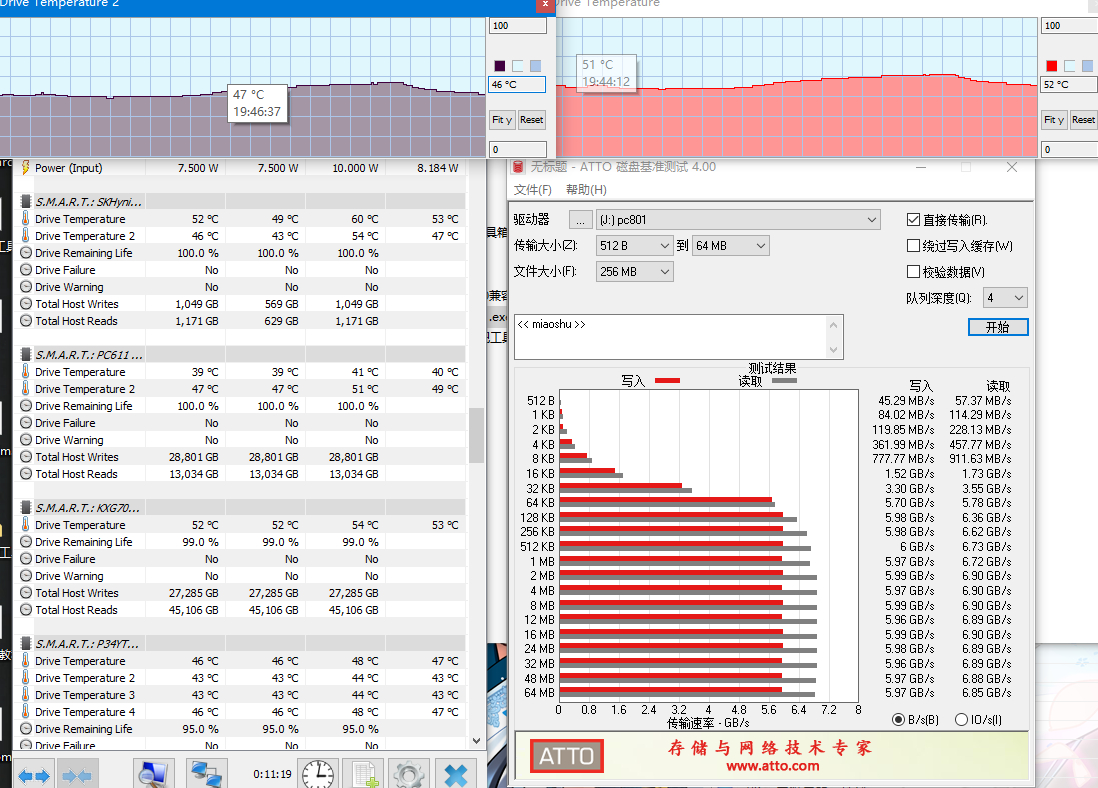Click the clock icon beside elapsed time
This screenshot has width=1098, height=788.
[318, 774]
